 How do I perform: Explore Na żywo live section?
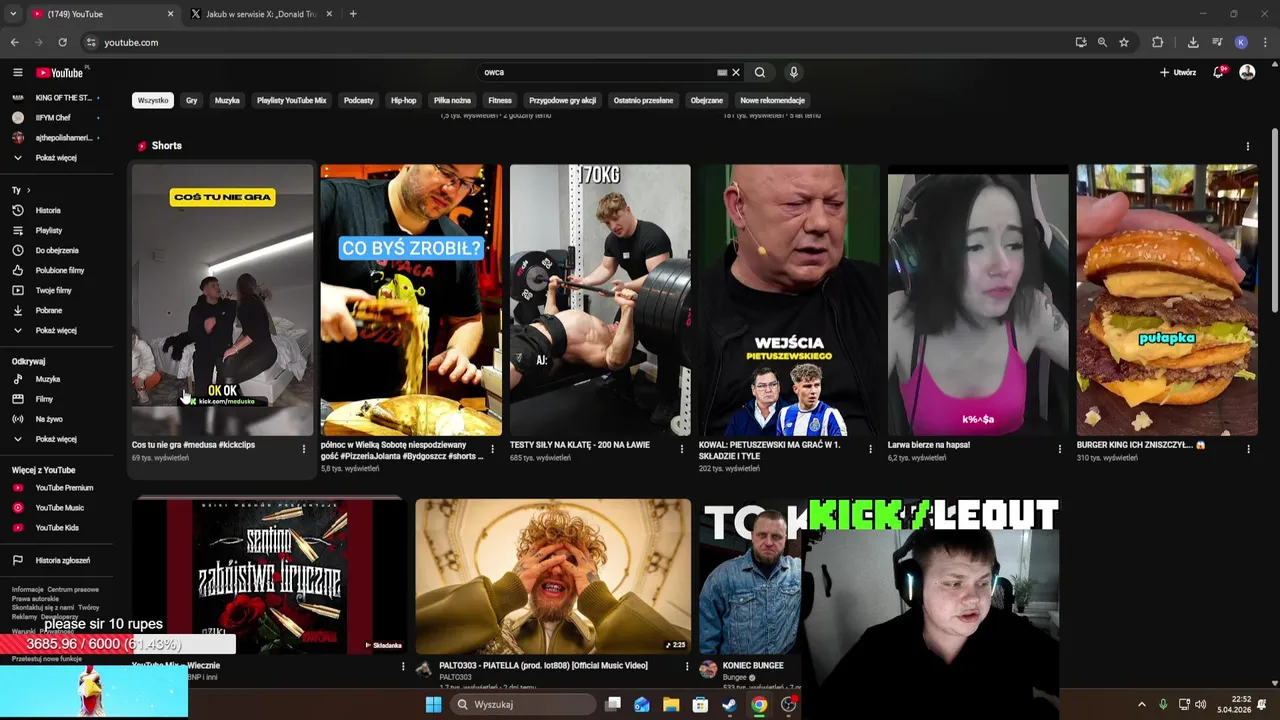click(49, 419)
